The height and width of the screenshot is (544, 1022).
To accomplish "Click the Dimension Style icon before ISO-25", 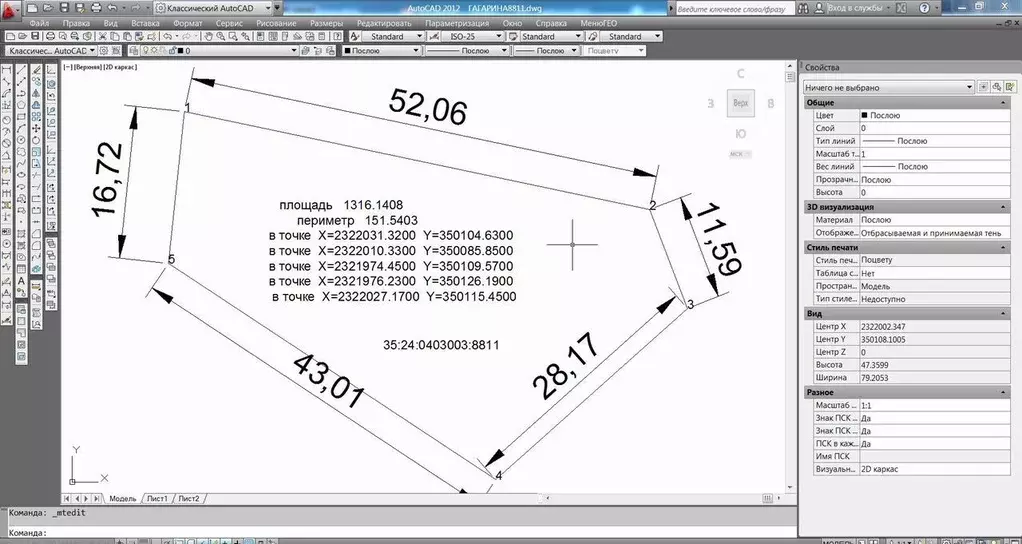I will point(433,36).
